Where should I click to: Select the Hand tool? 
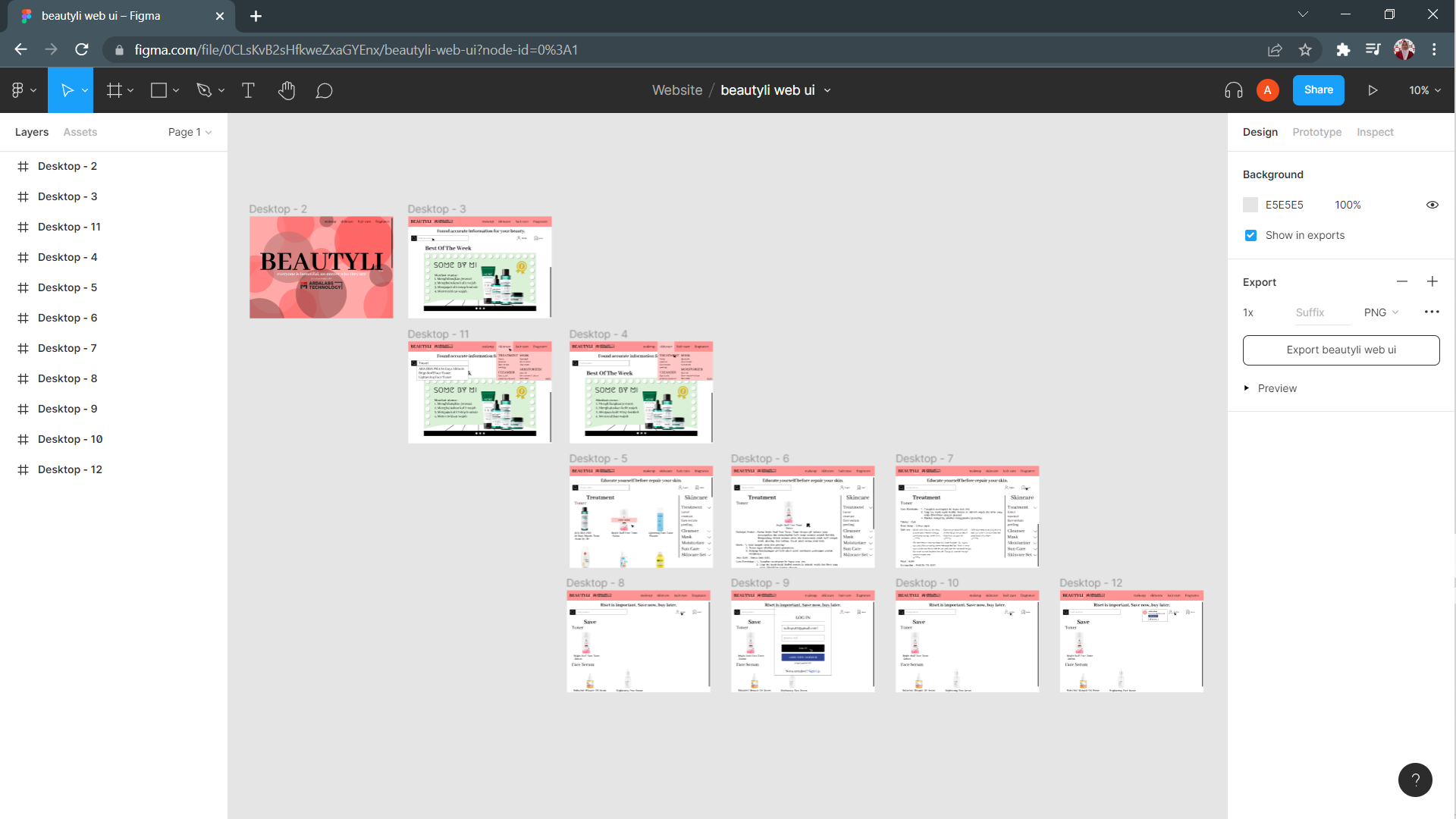[x=286, y=91]
